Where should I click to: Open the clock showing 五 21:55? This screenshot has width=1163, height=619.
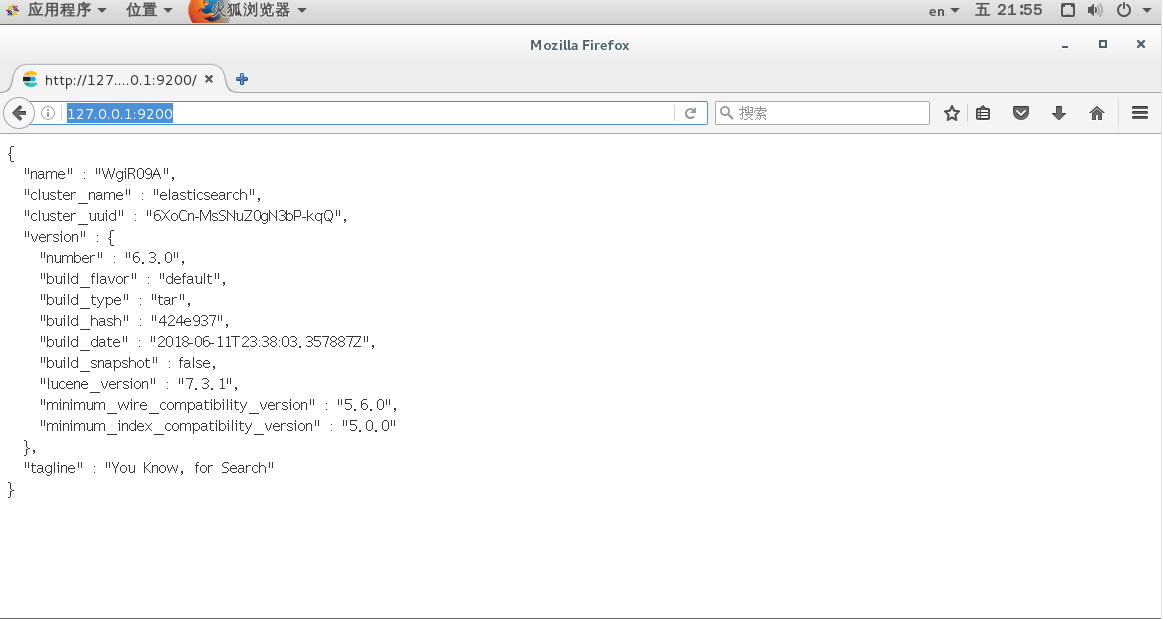pos(1008,10)
